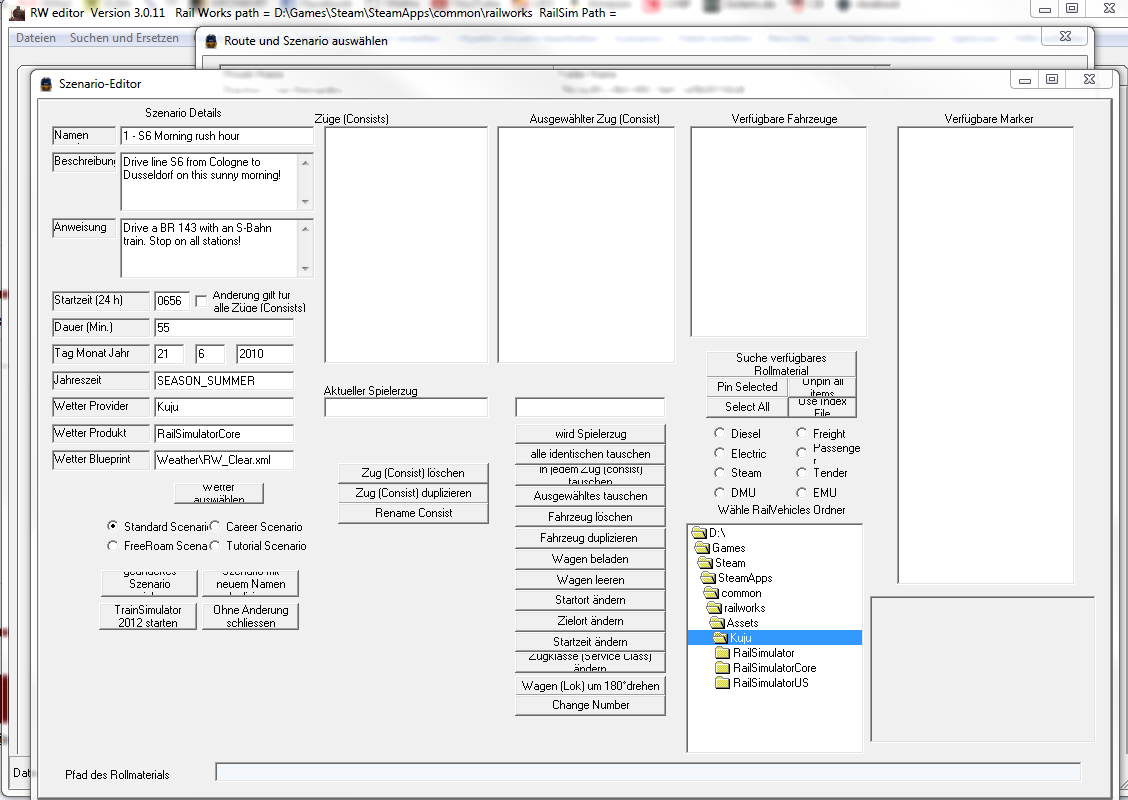This screenshot has height=800, width=1128.
Task: Open the Suchen und Ersetzen menu
Action: point(124,38)
